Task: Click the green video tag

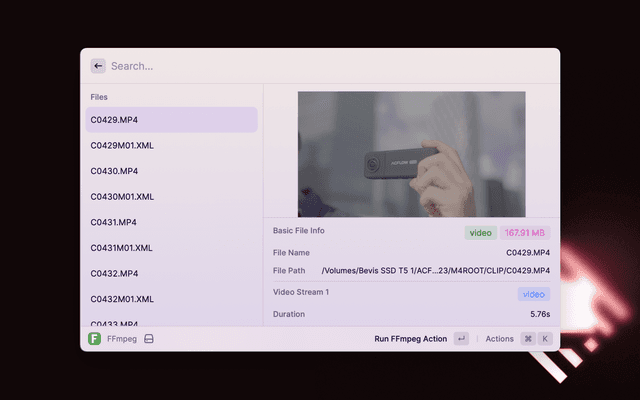Action: click(x=481, y=233)
